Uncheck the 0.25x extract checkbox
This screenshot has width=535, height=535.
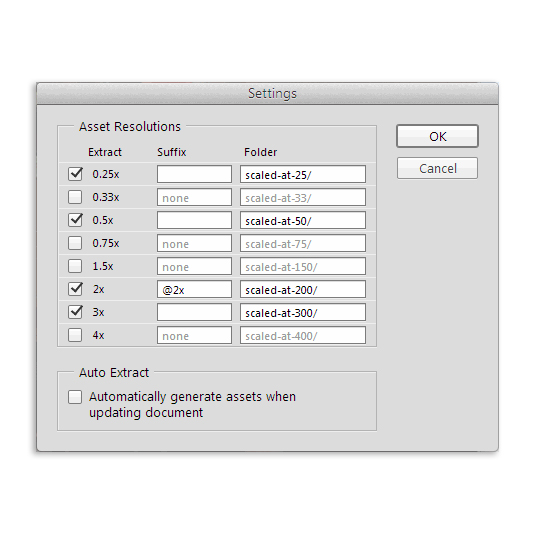click(75, 174)
